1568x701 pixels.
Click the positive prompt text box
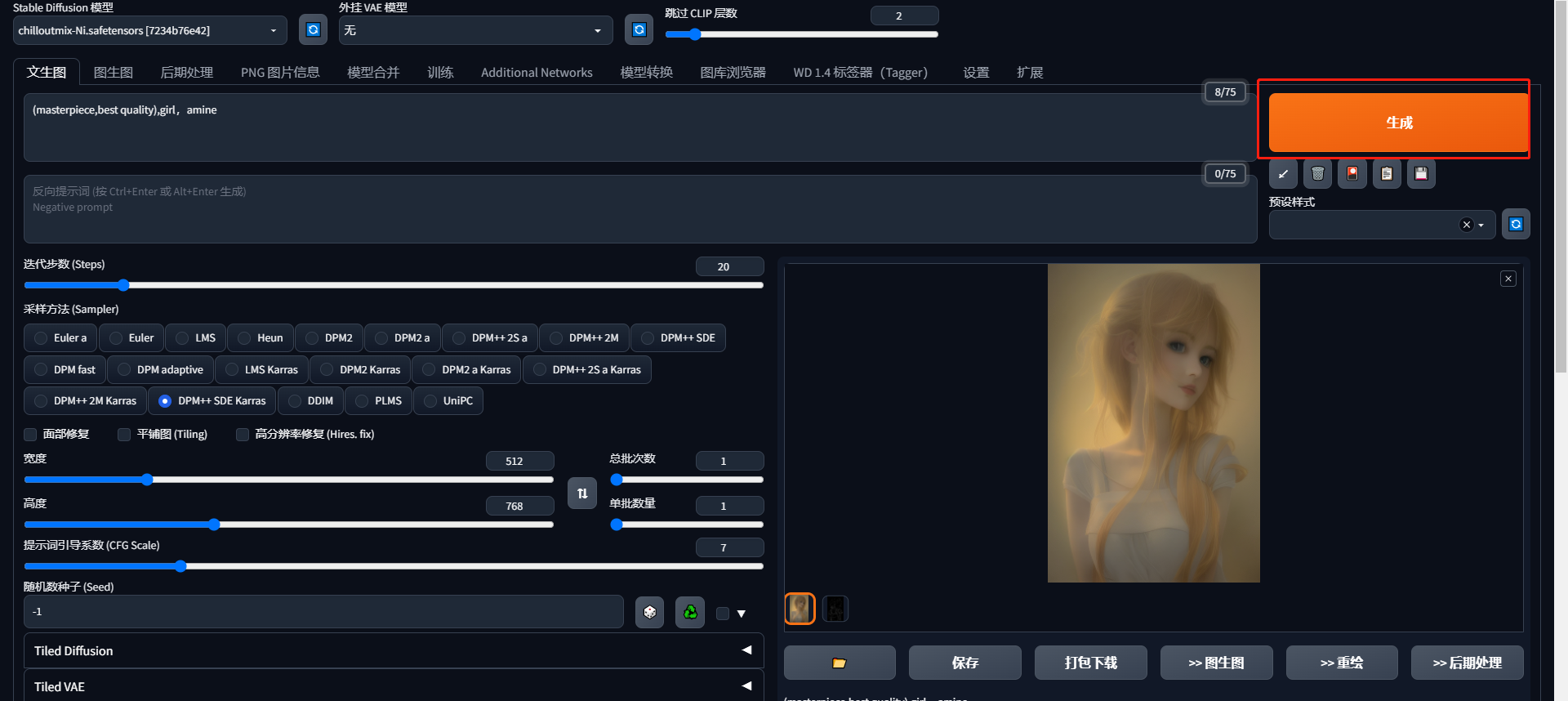click(639, 127)
